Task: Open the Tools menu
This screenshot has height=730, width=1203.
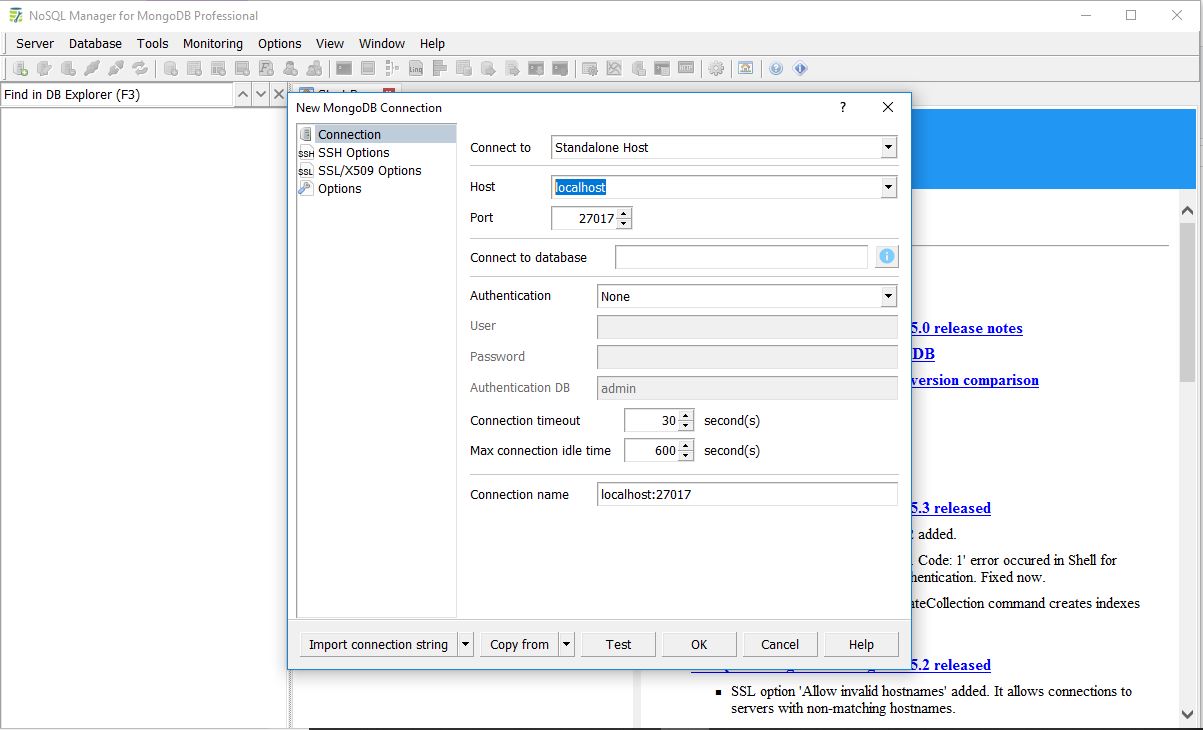Action: coord(152,43)
